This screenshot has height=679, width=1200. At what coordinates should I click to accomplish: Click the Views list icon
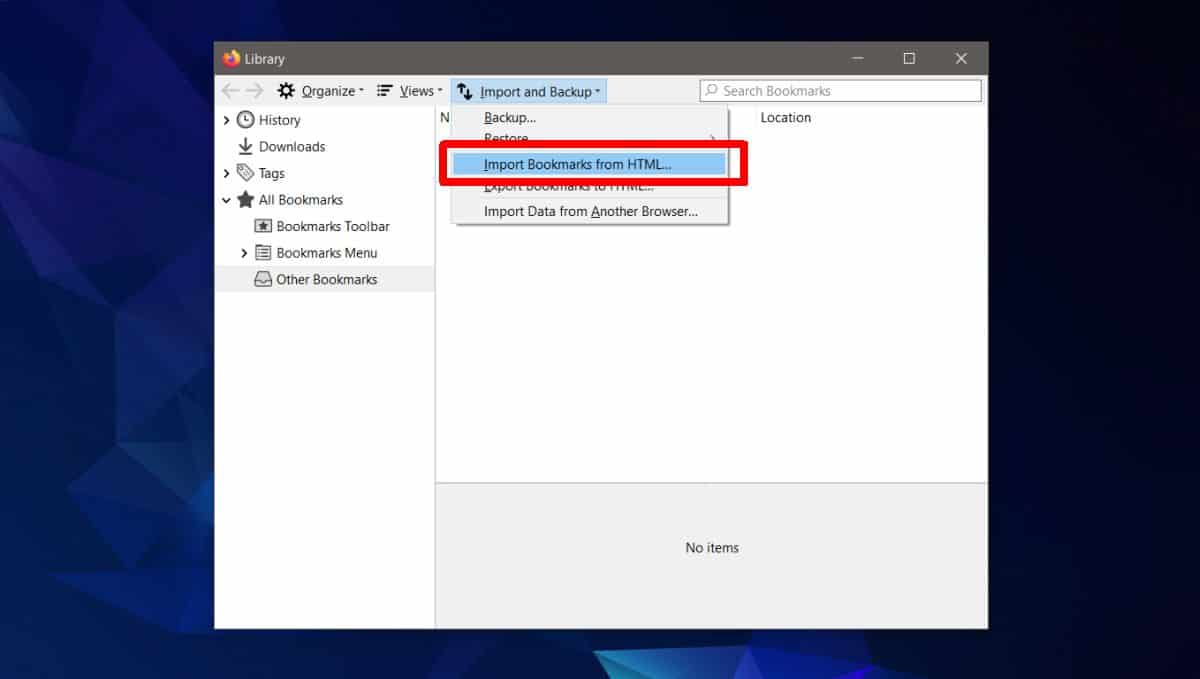(384, 91)
